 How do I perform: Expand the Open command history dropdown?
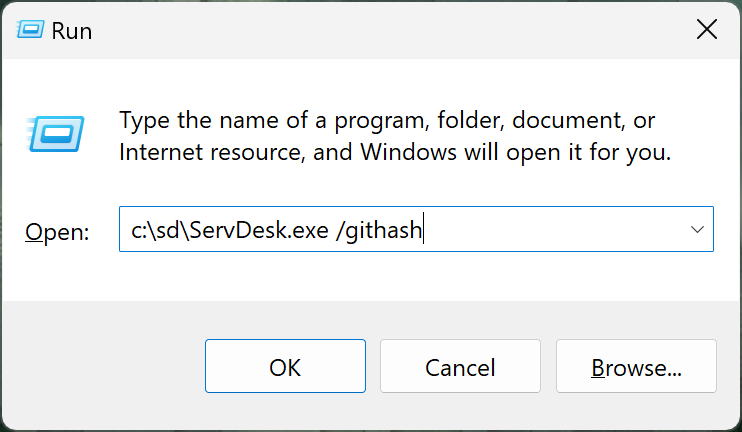point(697,230)
